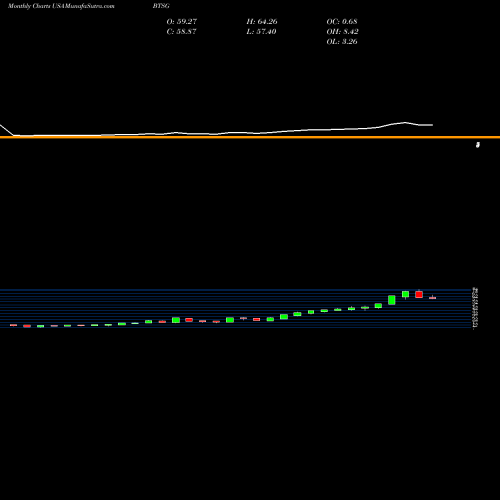This screenshot has width=500, height=500.
Task: Click the OL: 3.26 readout
Action: click(x=342, y=41)
